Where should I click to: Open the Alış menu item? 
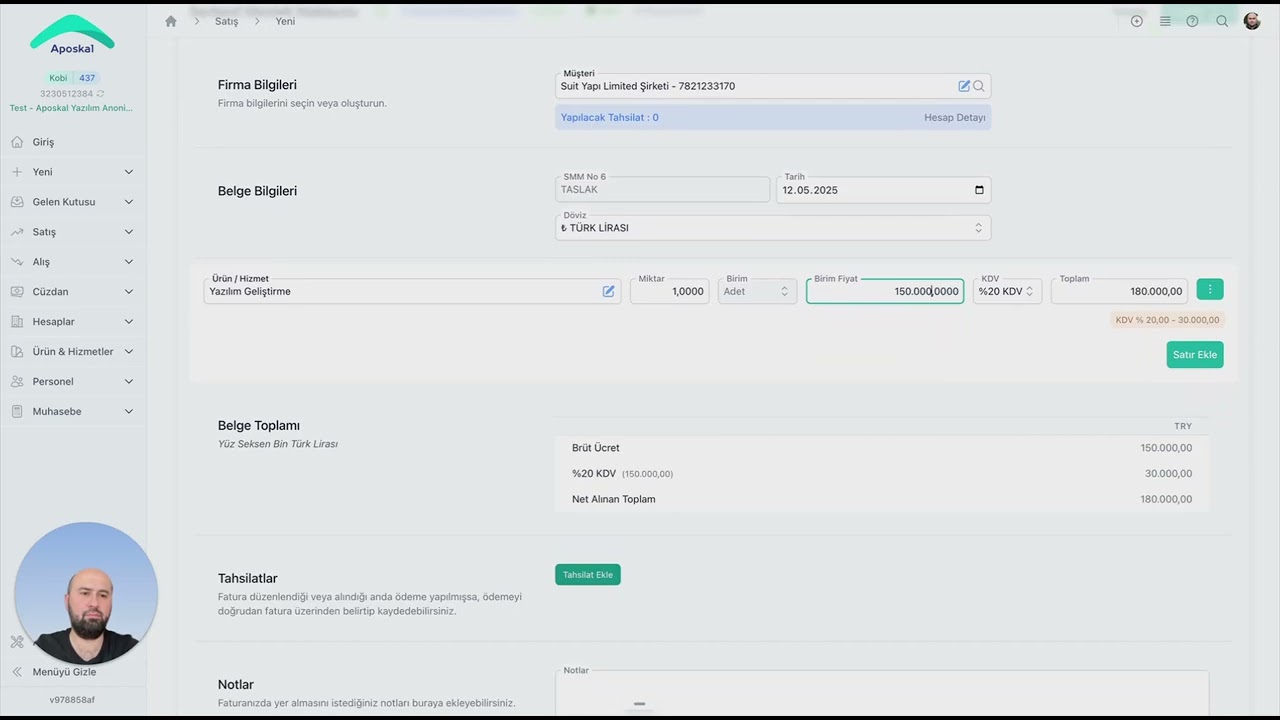pyautogui.click(x=41, y=262)
